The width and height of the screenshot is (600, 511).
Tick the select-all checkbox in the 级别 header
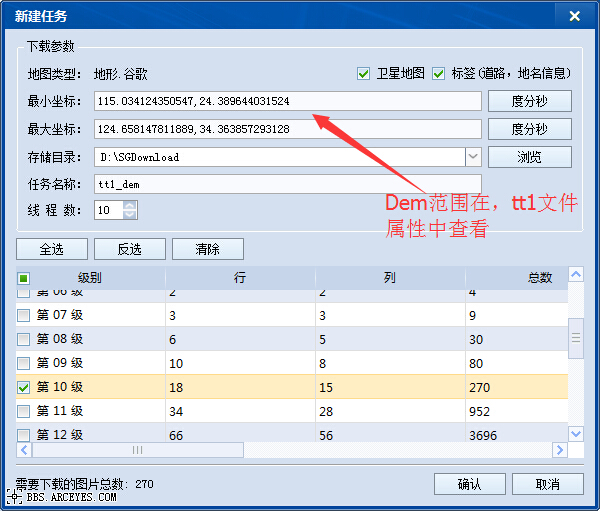click(x=24, y=279)
